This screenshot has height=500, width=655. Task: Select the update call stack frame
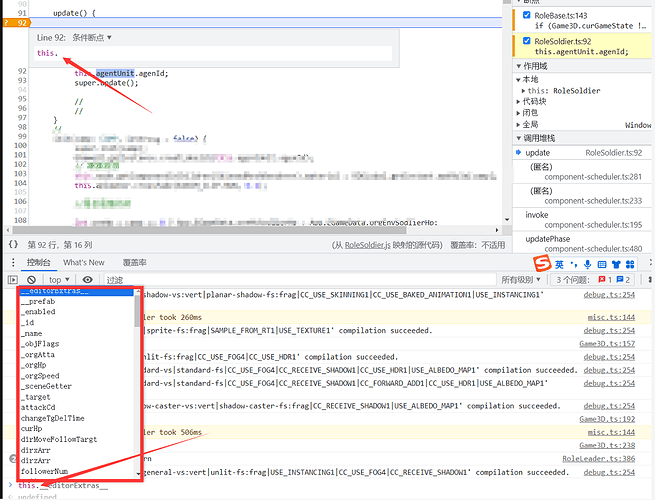[581, 152]
